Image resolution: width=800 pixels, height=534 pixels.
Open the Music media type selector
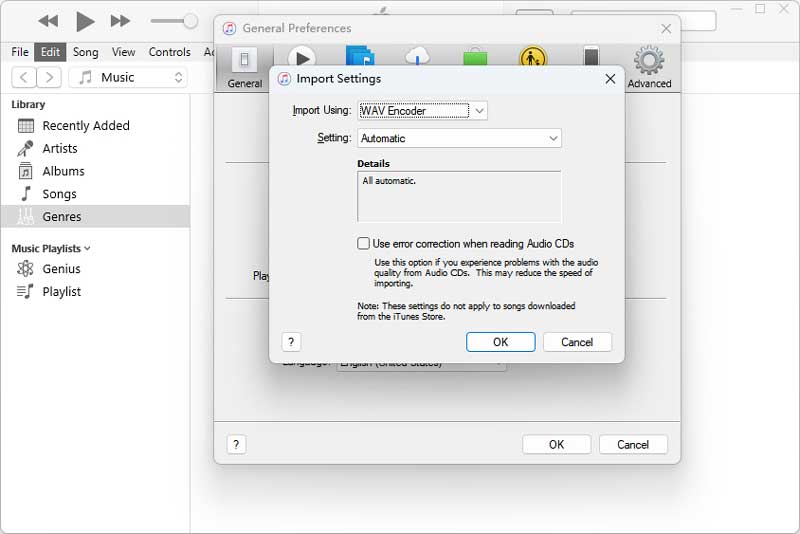tap(129, 77)
